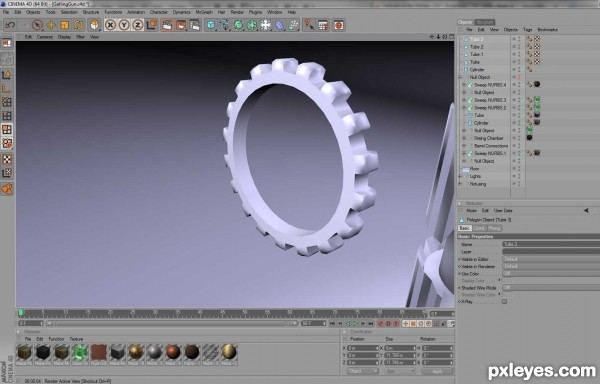Select Barrel Connections in the object tree
Viewport: 600px width, 384px height.
pos(491,146)
